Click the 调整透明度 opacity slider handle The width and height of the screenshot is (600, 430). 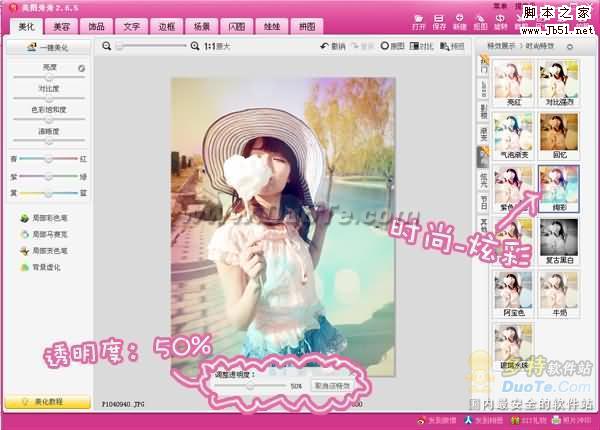(250, 386)
